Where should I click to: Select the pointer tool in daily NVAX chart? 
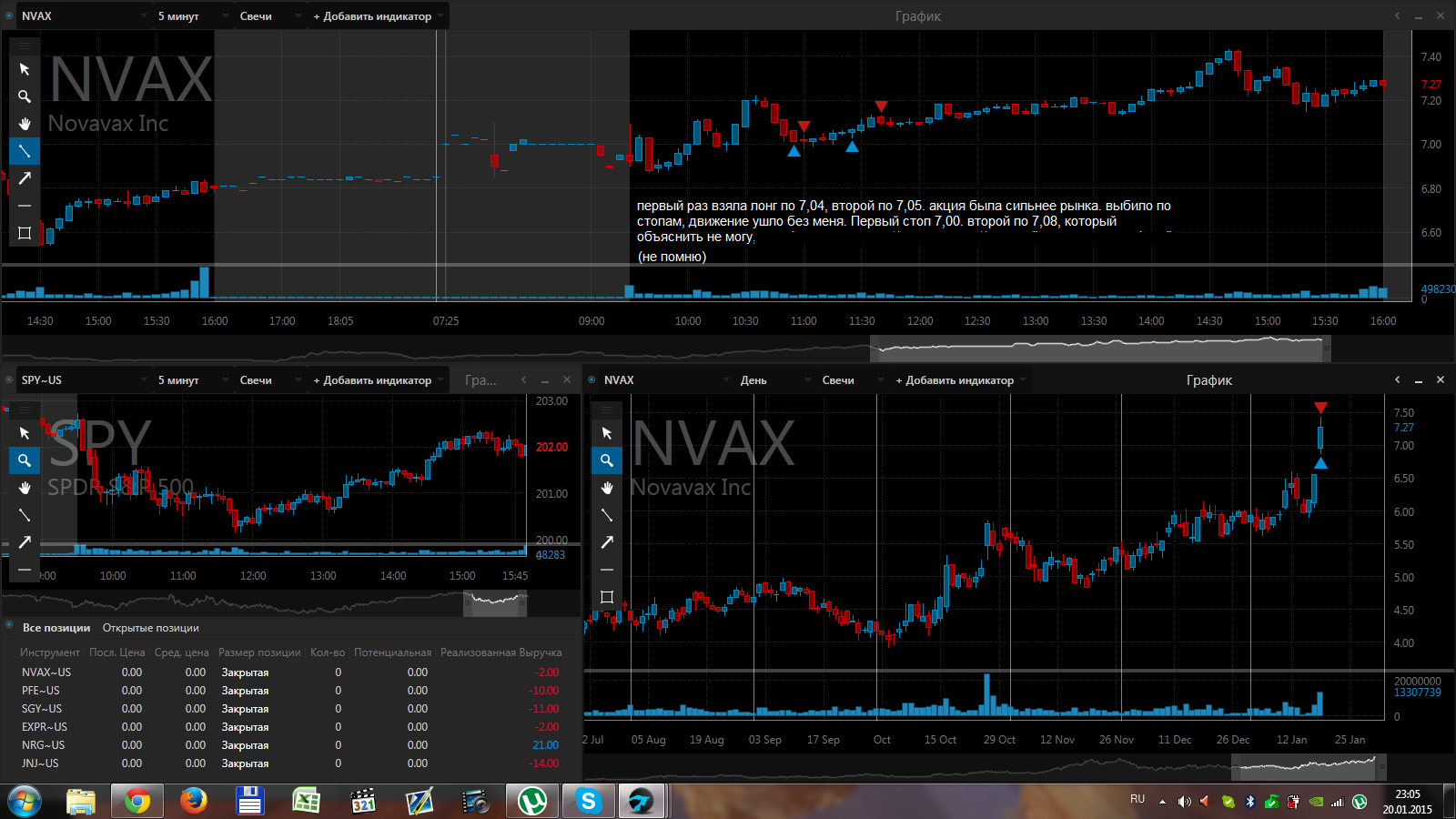coord(607,433)
